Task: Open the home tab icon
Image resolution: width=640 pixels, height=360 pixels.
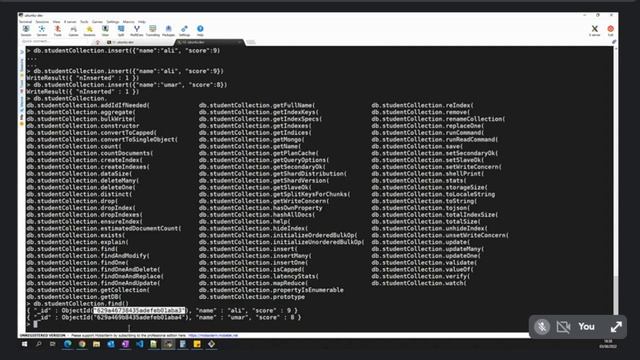Action: pyautogui.click(x=98, y=42)
